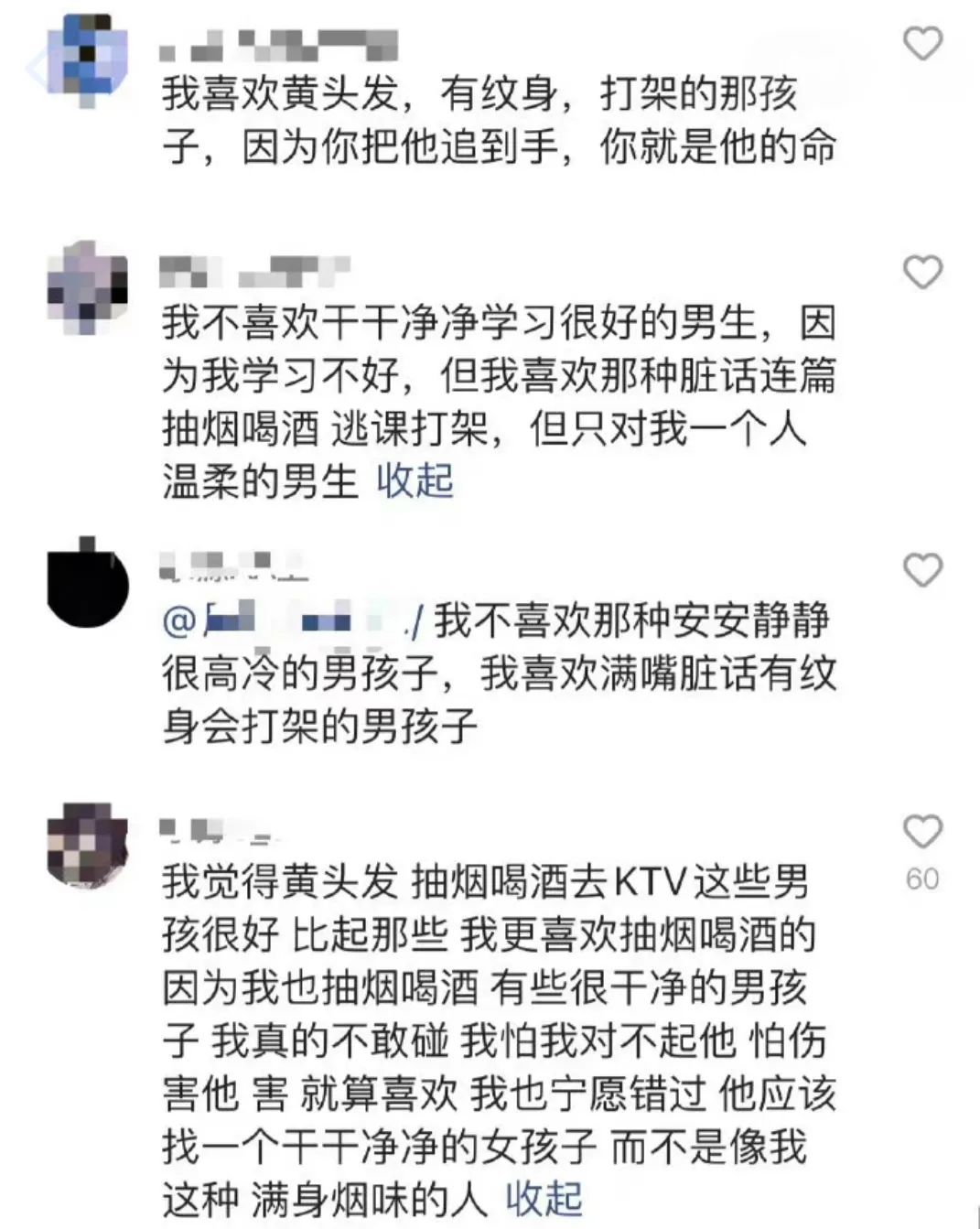
Task: Tap the 60 like count
Action: pyautogui.click(x=922, y=879)
